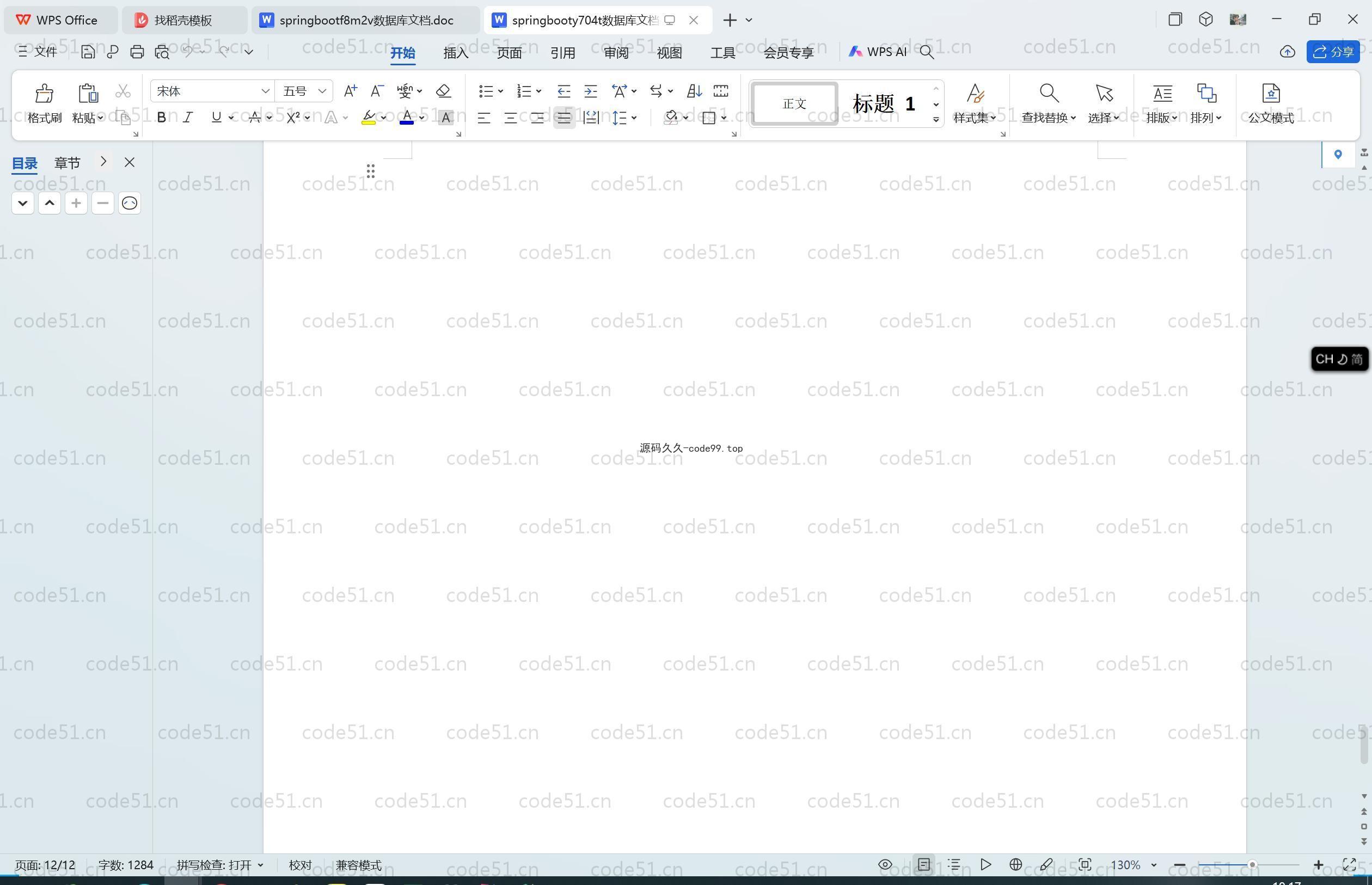Toggle Bold formatting
This screenshot has height=885, width=1372.
(162, 118)
